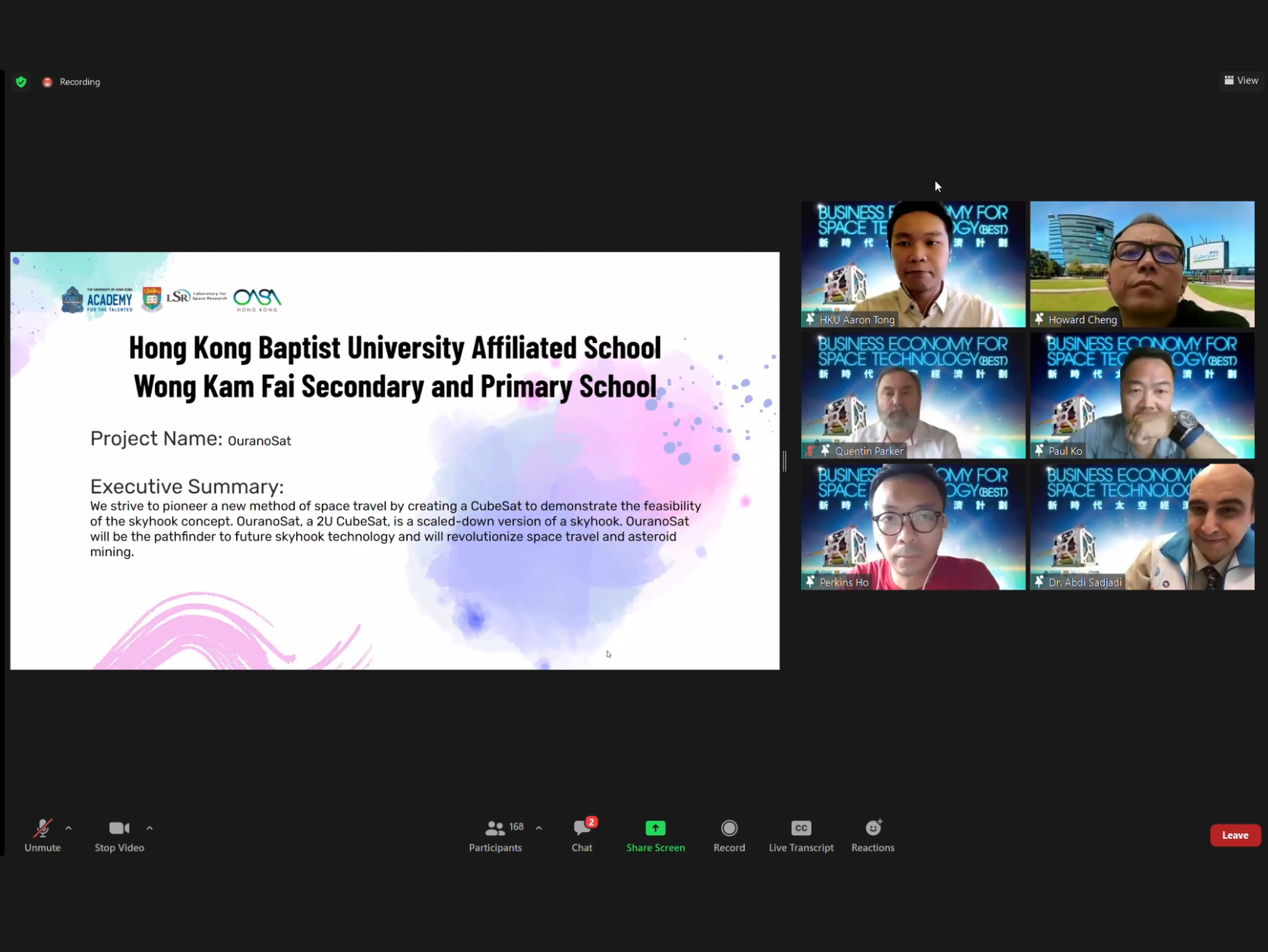The image size is (1268, 952).
Task: Start sharing with Share Screen
Action: pyautogui.click(x=655, y=835)
